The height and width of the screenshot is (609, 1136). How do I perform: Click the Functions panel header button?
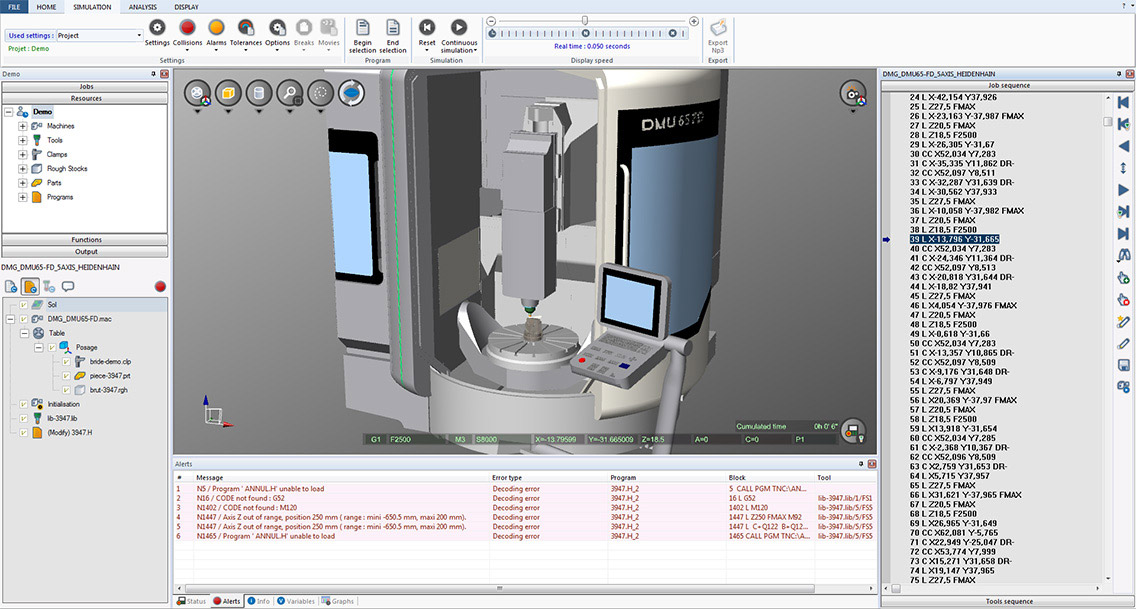(x=86, y=240)
